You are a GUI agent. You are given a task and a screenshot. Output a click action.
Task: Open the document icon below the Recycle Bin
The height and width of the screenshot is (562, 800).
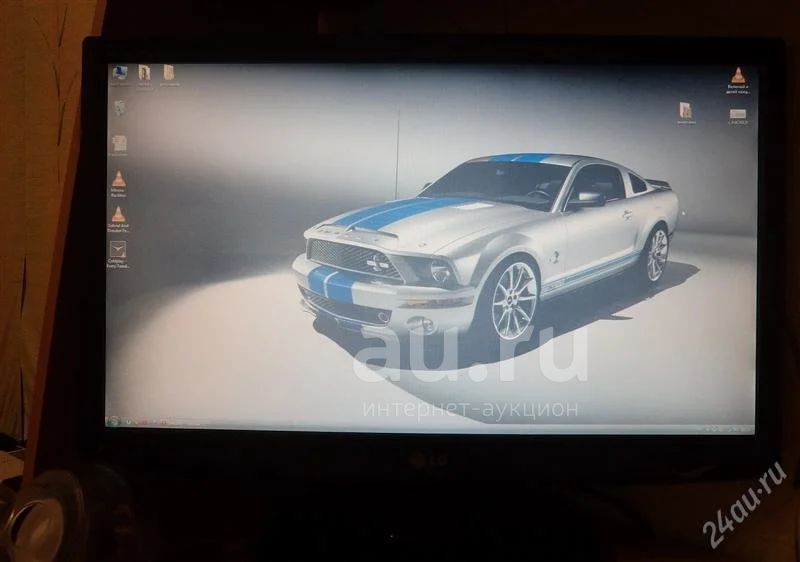click(119, 145)
